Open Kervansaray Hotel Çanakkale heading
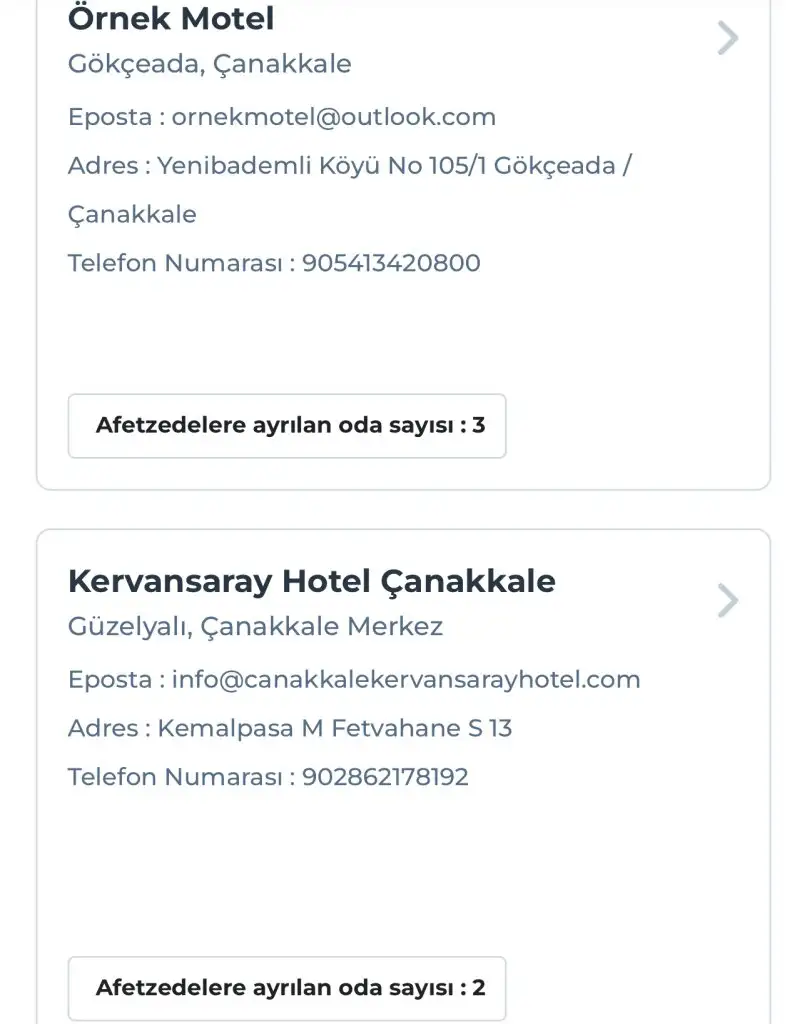 tap(311, 581)
